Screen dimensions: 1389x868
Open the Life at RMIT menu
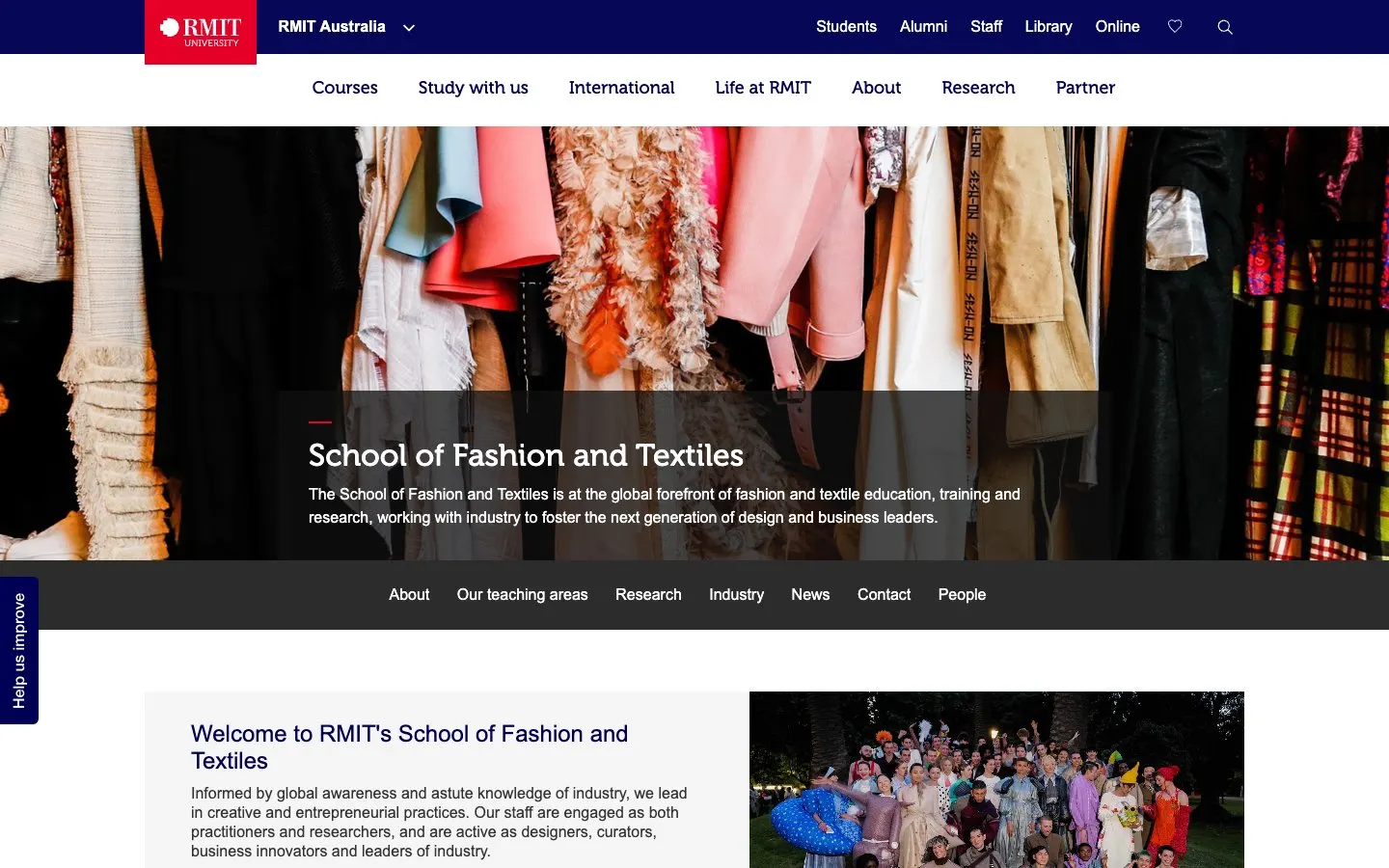(x=763, y=88)
